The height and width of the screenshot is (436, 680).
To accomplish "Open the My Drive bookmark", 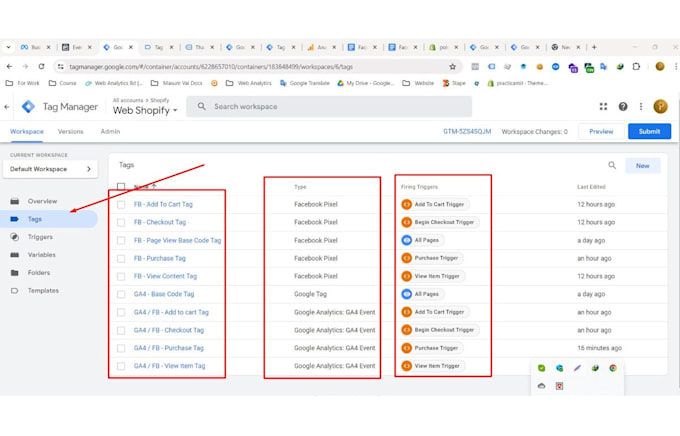I will pos(366,83).
